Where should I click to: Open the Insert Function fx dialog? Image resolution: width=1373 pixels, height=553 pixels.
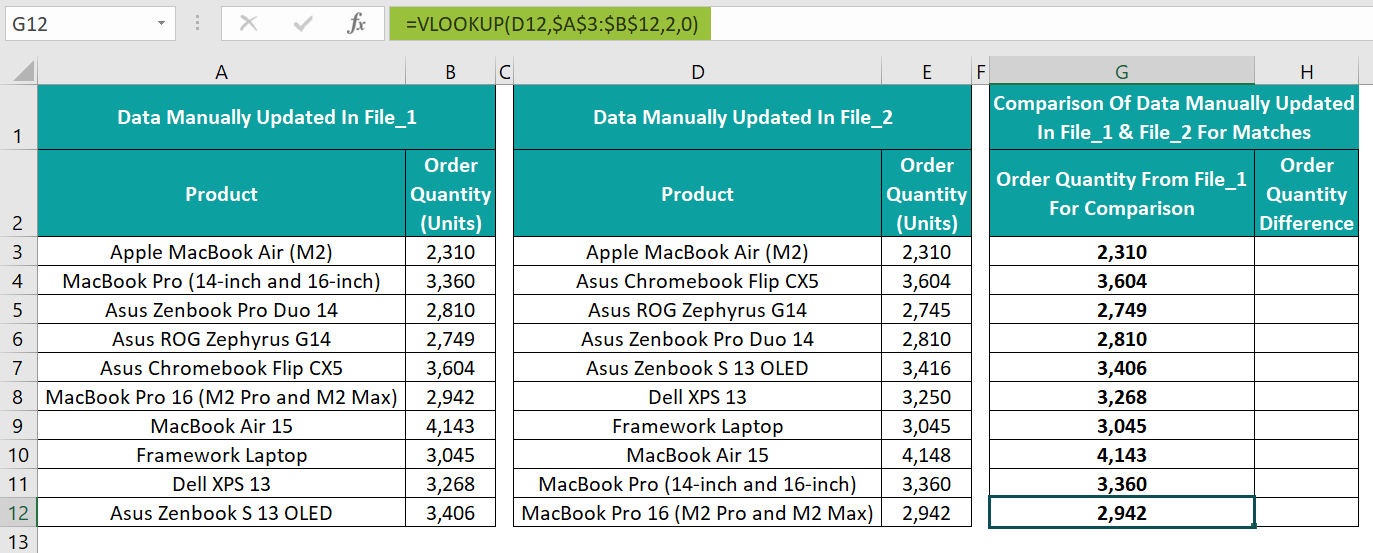pos(356,24)
